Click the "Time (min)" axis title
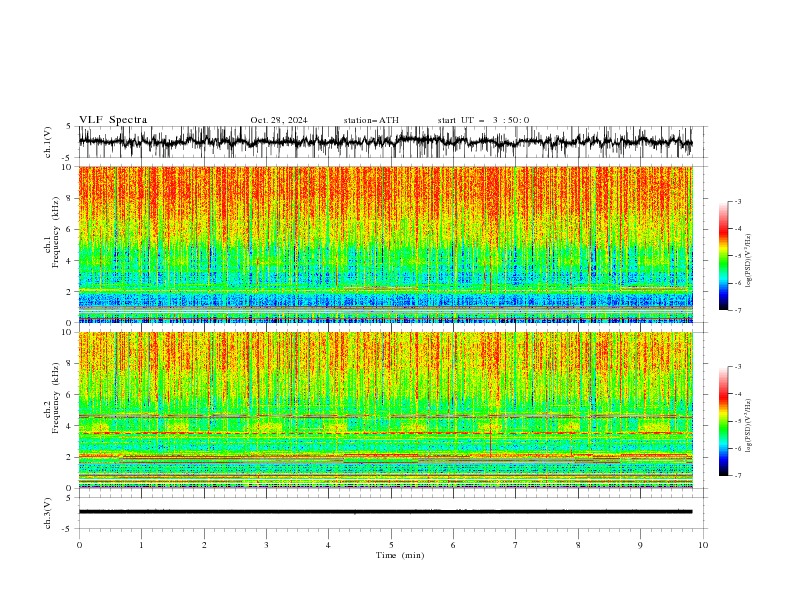This screenshot has height=612, width=792. click(x=400, y=555)
